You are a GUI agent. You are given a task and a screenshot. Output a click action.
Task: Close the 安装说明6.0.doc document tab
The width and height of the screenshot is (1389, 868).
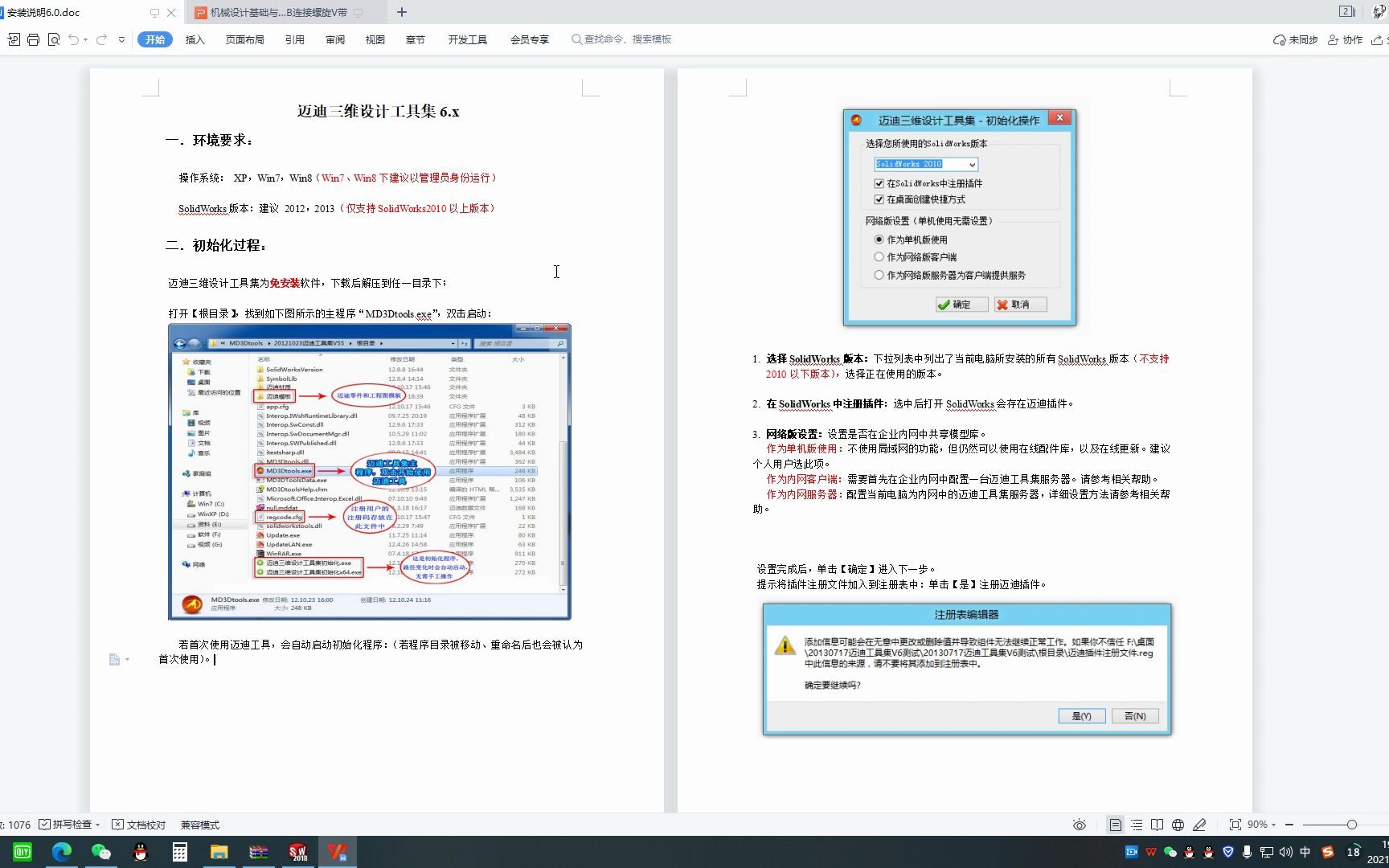(x=171, y=13)
